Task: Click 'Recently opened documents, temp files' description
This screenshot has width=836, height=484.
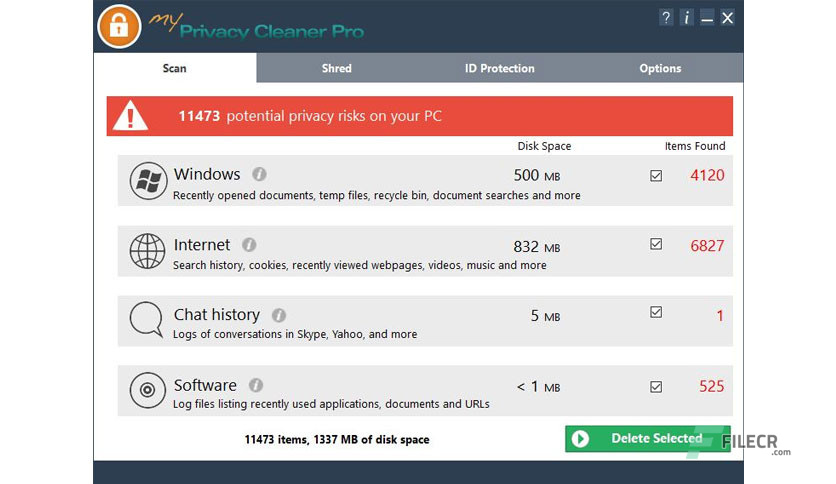Action: tap(376, 195)
